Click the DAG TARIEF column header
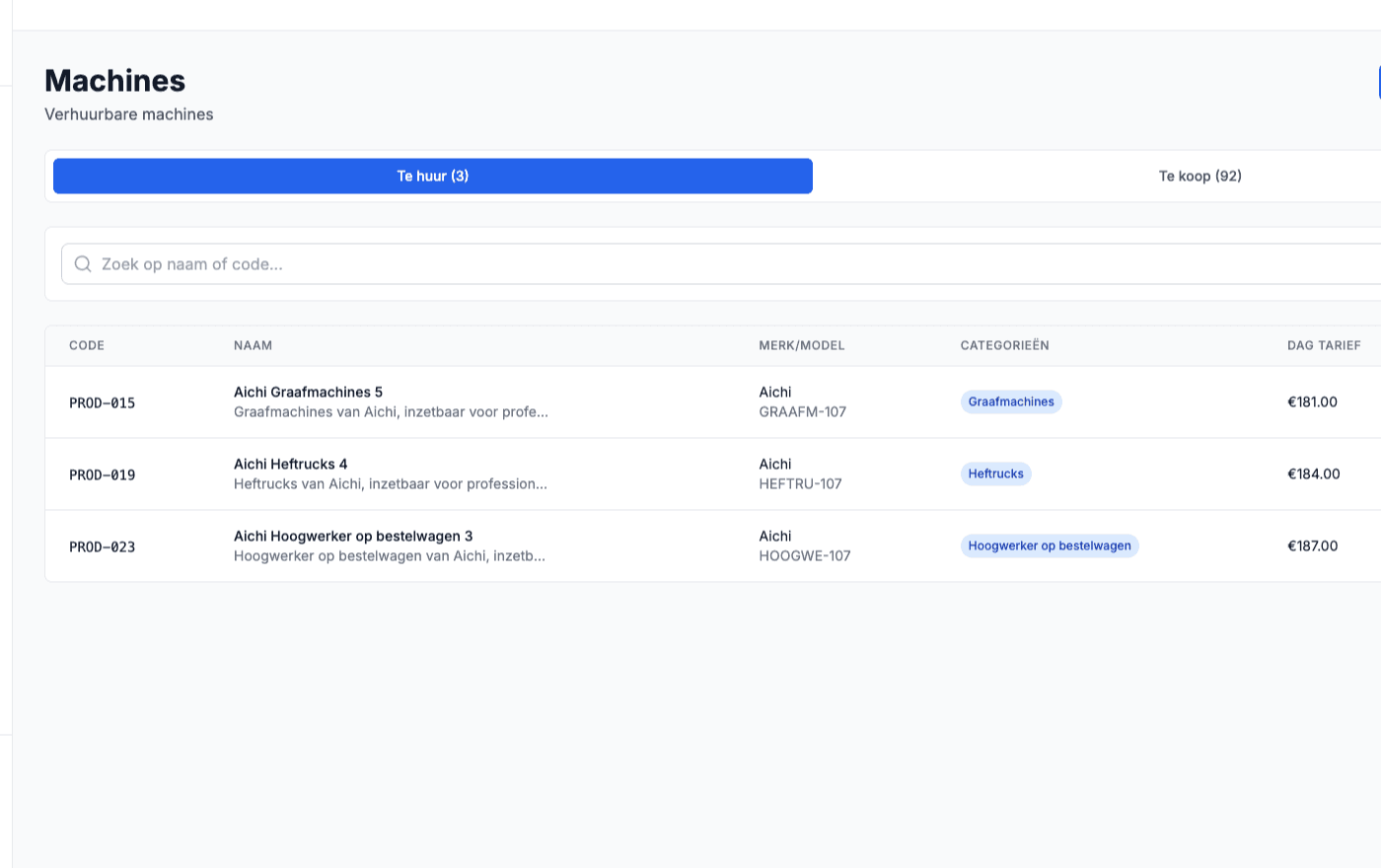The width and height of the screenshot is (1381, 868). (1323, 345)
